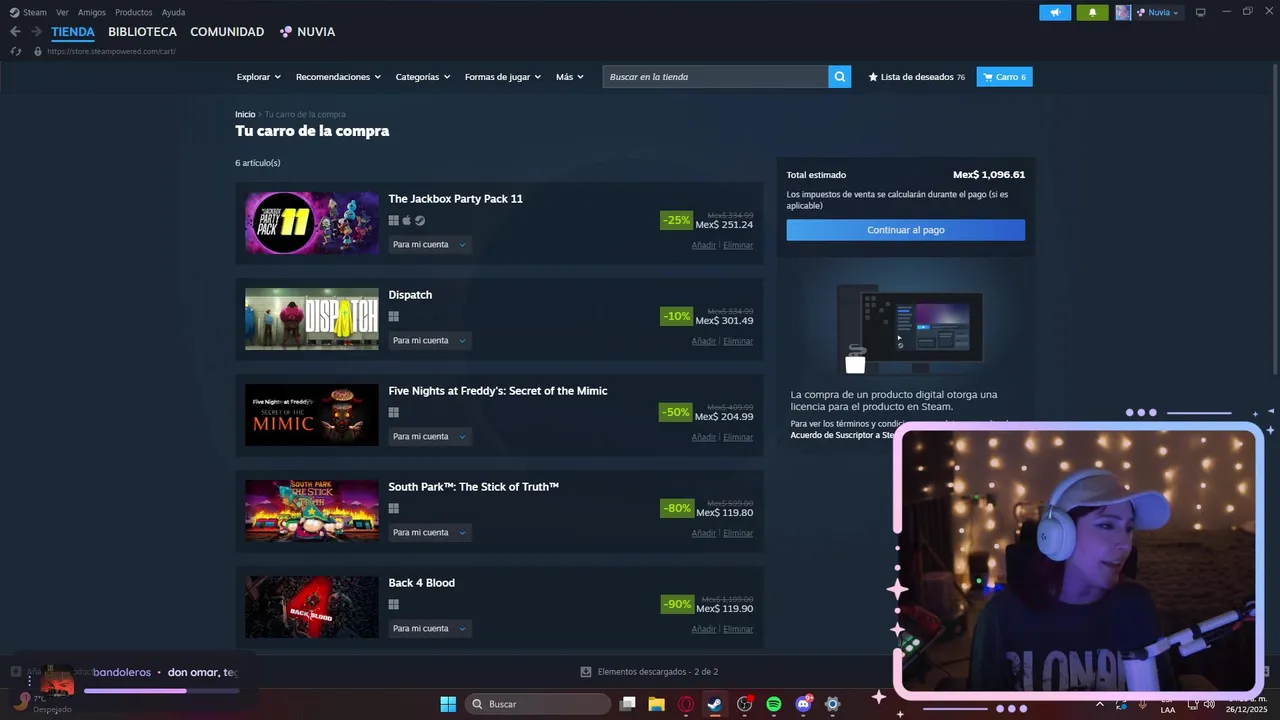Switch to the COMUNIDAD tab

[x=227, y=32]
